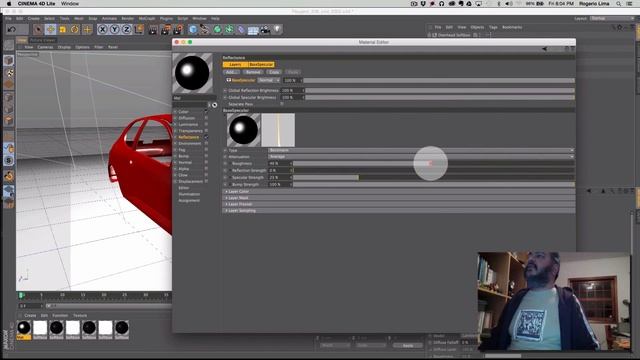The height and width of the screenshot is (360, 640).
Task: Open the material manager Create menu
Action: (x=30, y=316)
